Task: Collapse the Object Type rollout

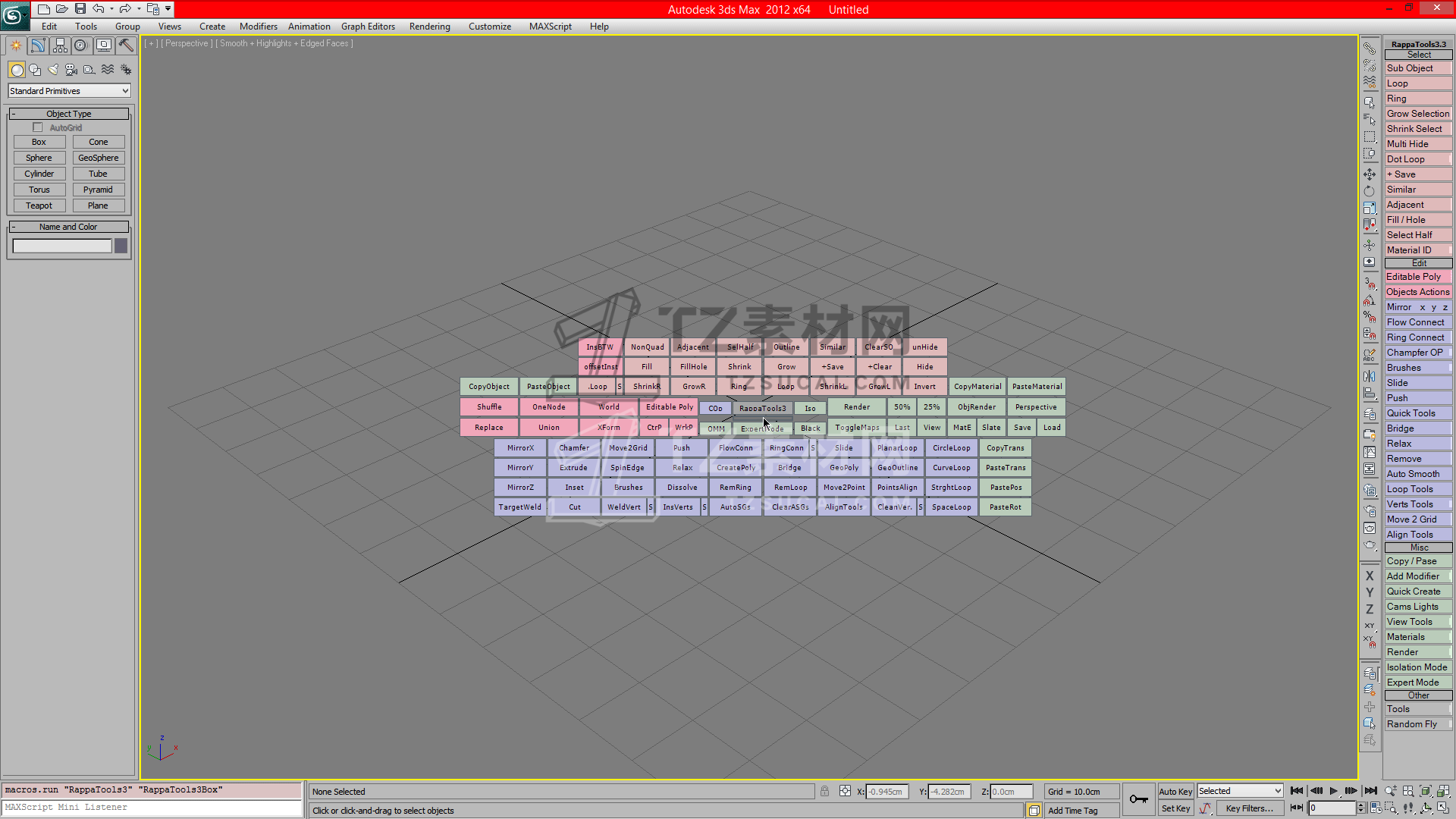Action: [x=69, y=114]
